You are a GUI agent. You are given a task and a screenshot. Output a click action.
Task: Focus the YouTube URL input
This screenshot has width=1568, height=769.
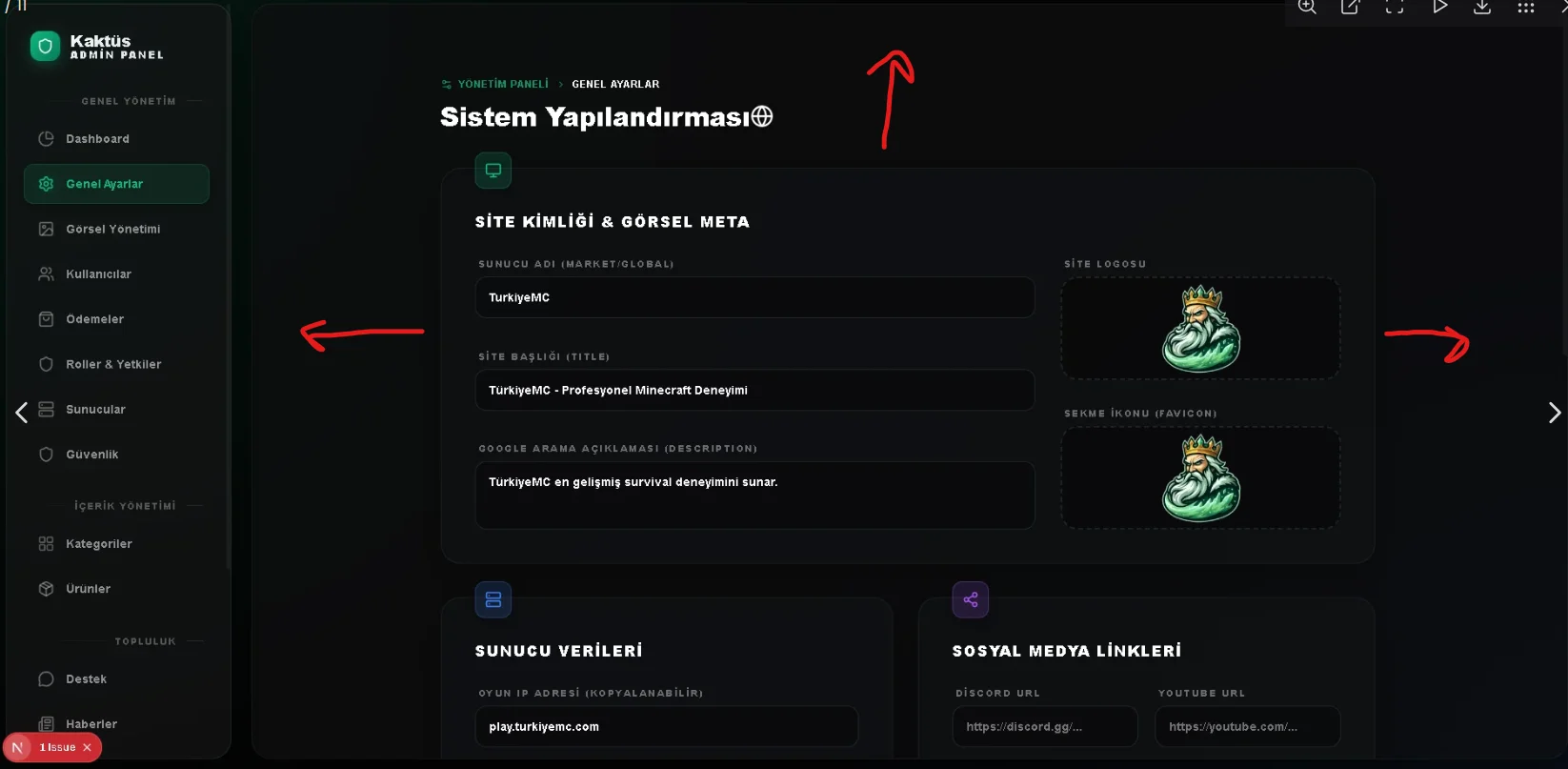click(x=1248, y=726)
